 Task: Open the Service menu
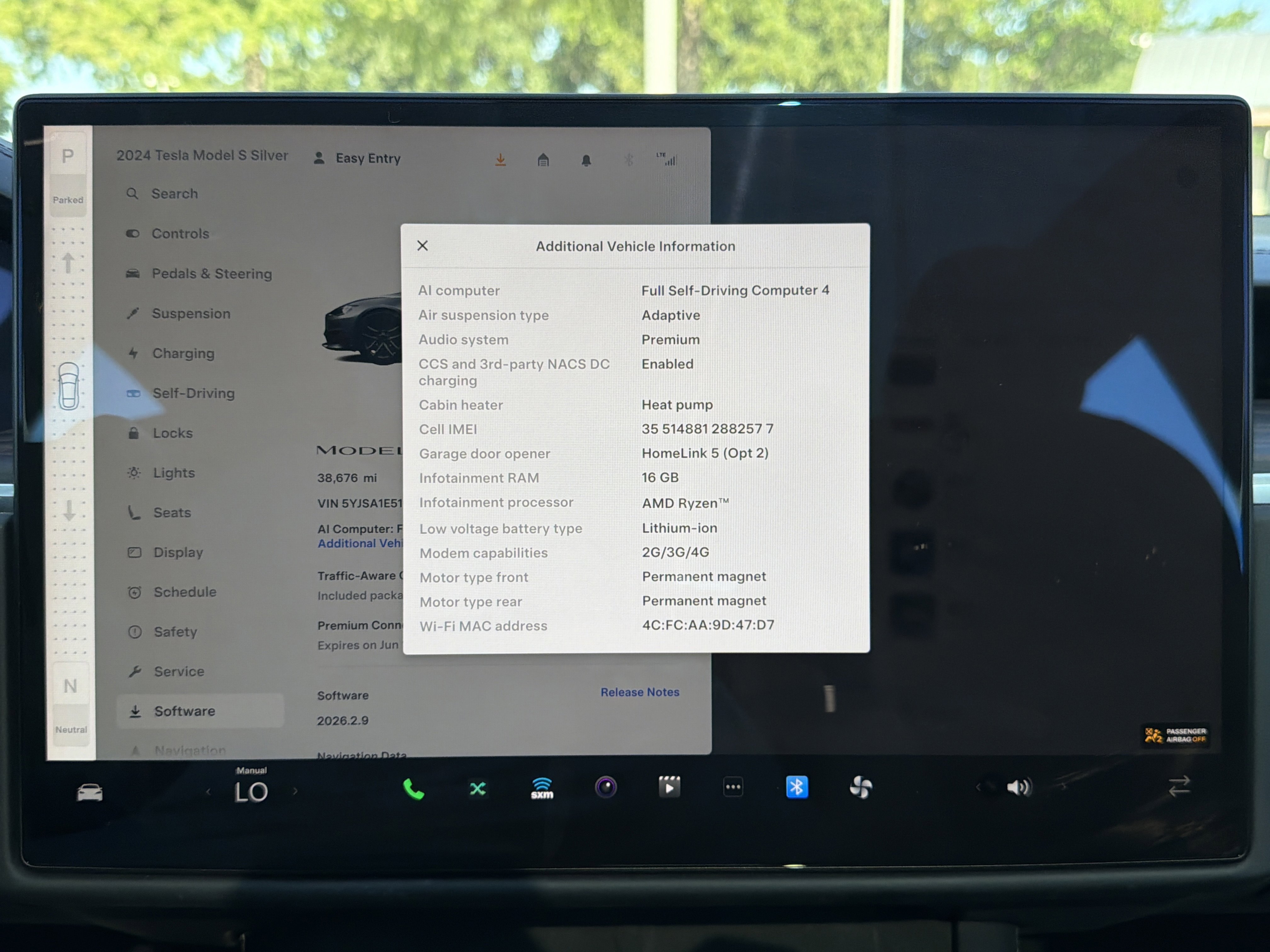coord(167,671)
